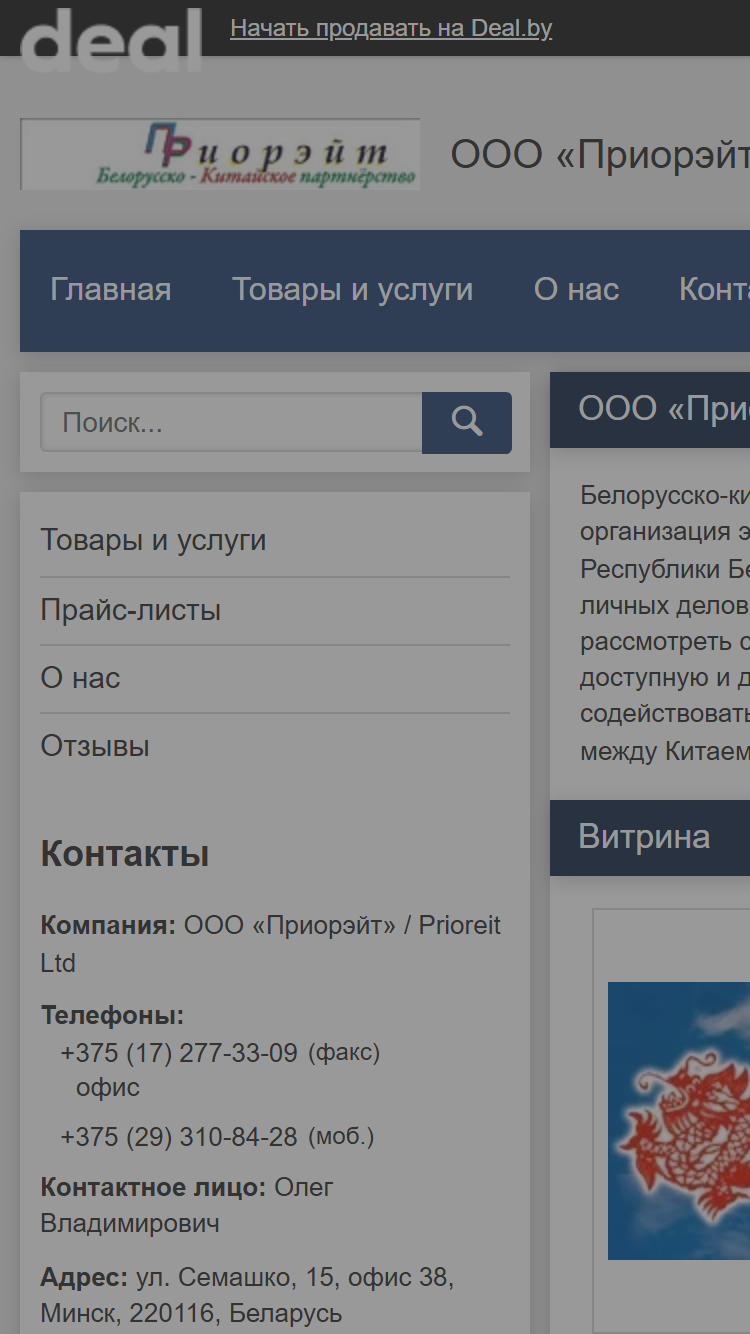Click the Контакты sidebar heading
The image size is (750, 1334).
(125, 854)
